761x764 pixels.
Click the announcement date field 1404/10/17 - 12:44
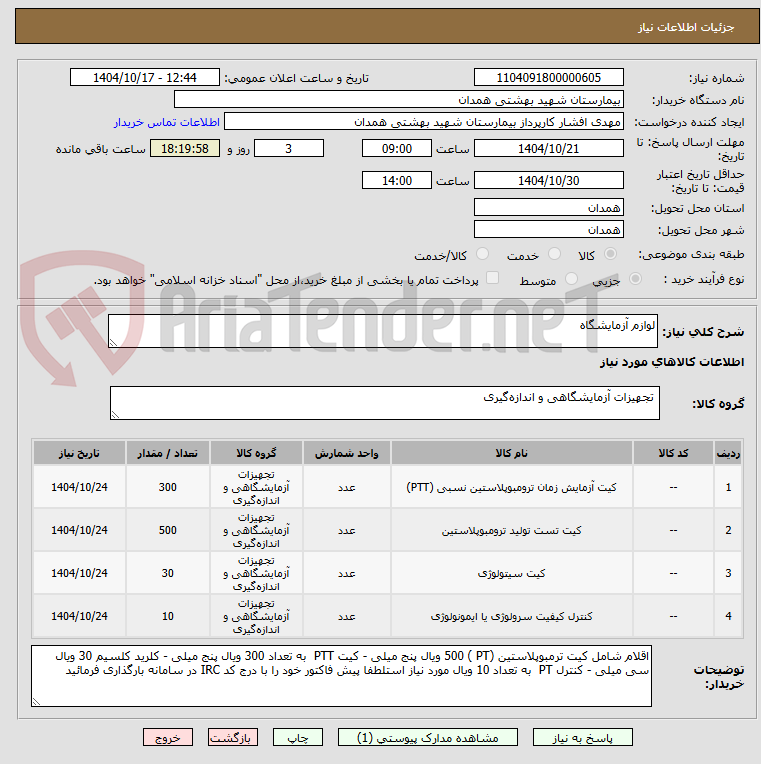(145, 77)
